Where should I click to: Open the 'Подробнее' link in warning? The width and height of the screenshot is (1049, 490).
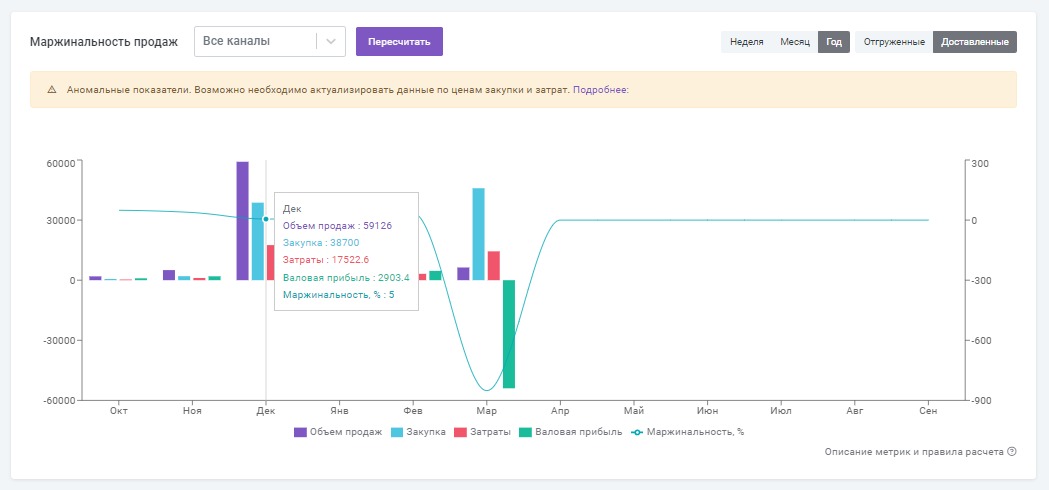600,90
